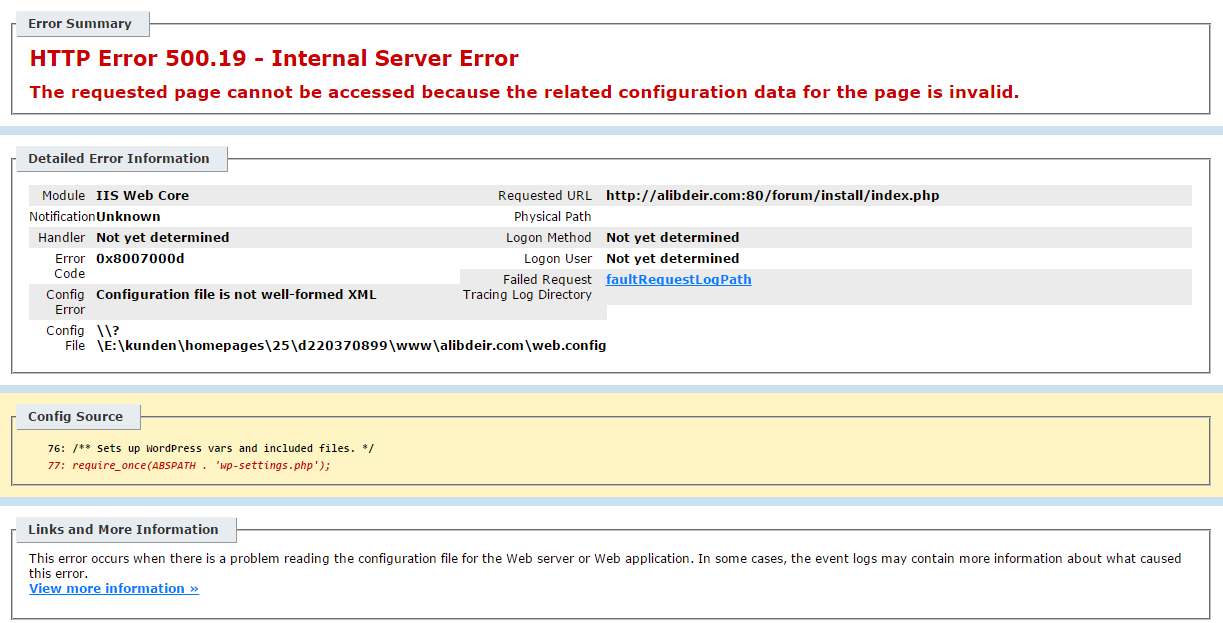Image resolution: width=1223 pixels, height=623 pixels.
Task: Click Logon User value Not yet determined
Action: pyautogui.click(x=673, y=259)
